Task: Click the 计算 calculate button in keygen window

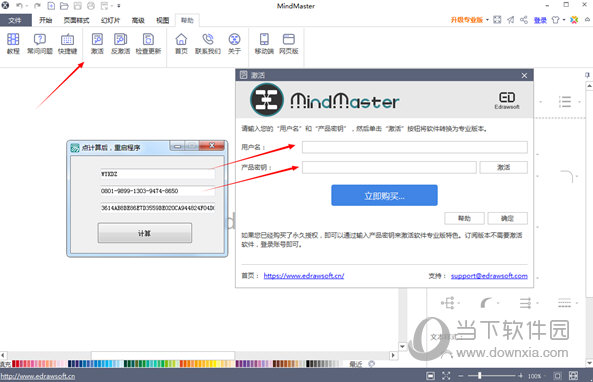Action: click(144, 233)
